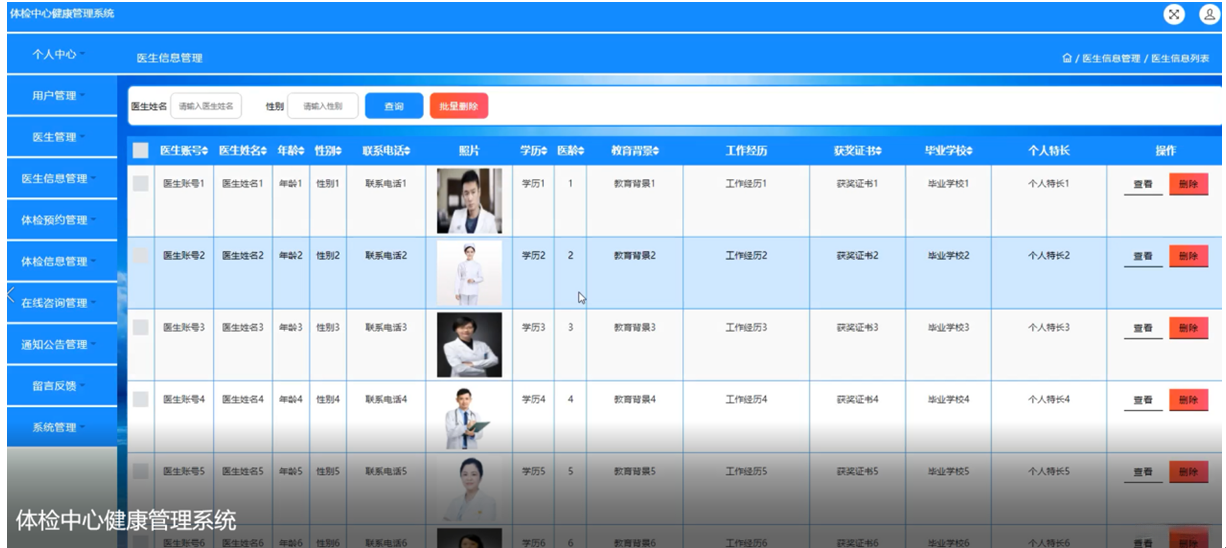
Task: View details of 医生账号5 with 查看
Action: [1143, 472]
